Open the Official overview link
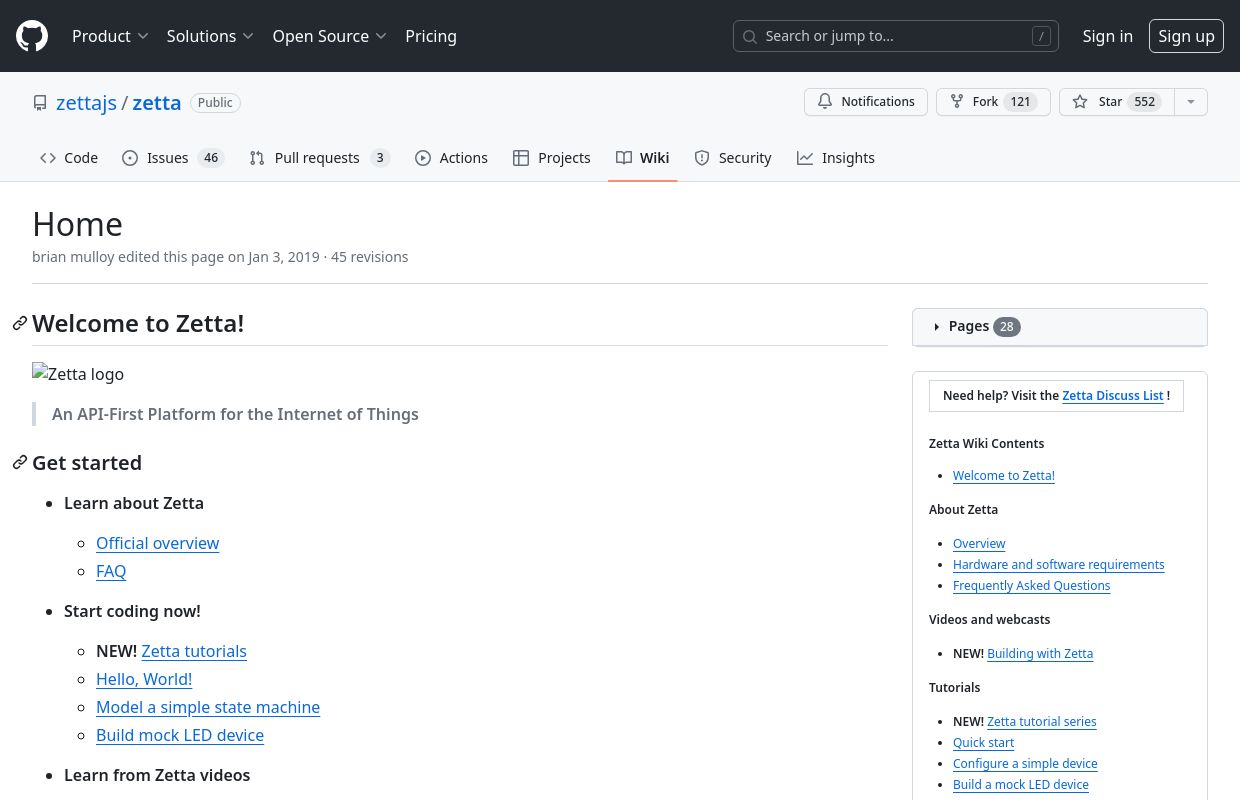The image size is (1240, 800). 157,543
